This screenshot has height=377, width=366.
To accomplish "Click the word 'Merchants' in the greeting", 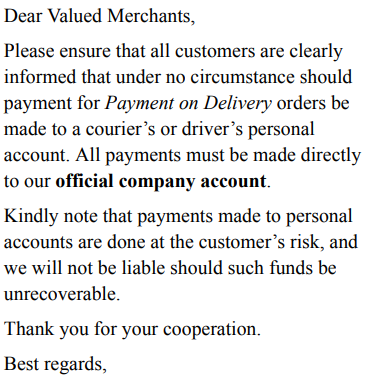I will (x=151, y=16).
